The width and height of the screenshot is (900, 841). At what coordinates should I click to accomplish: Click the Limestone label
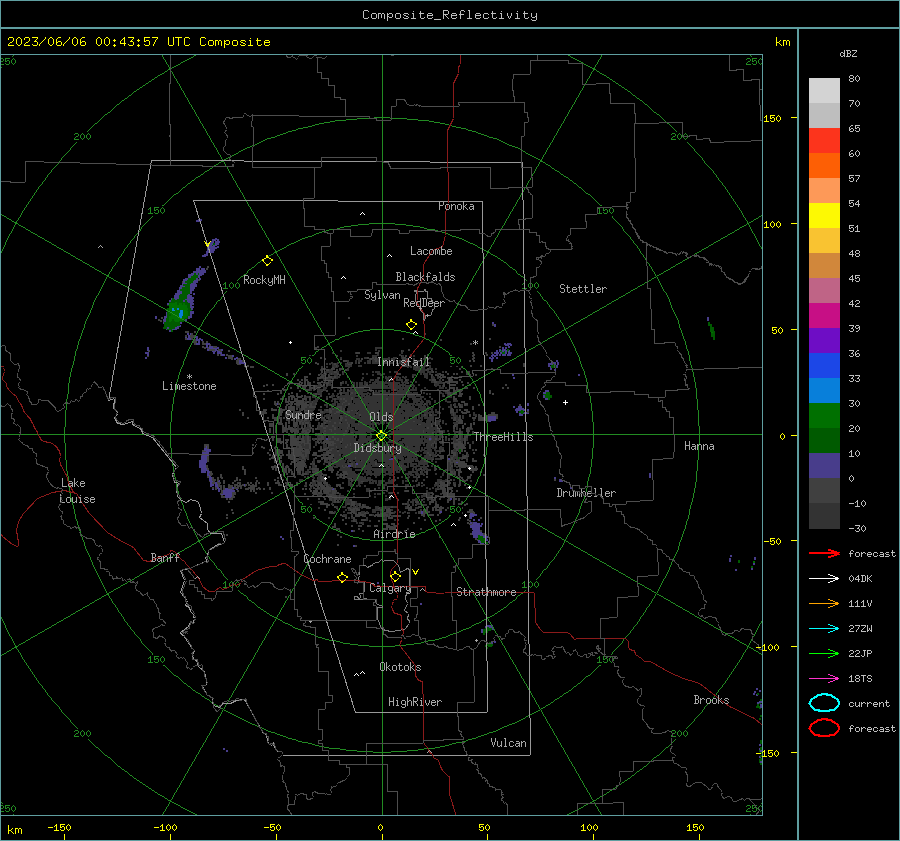(x=189, y=386)
